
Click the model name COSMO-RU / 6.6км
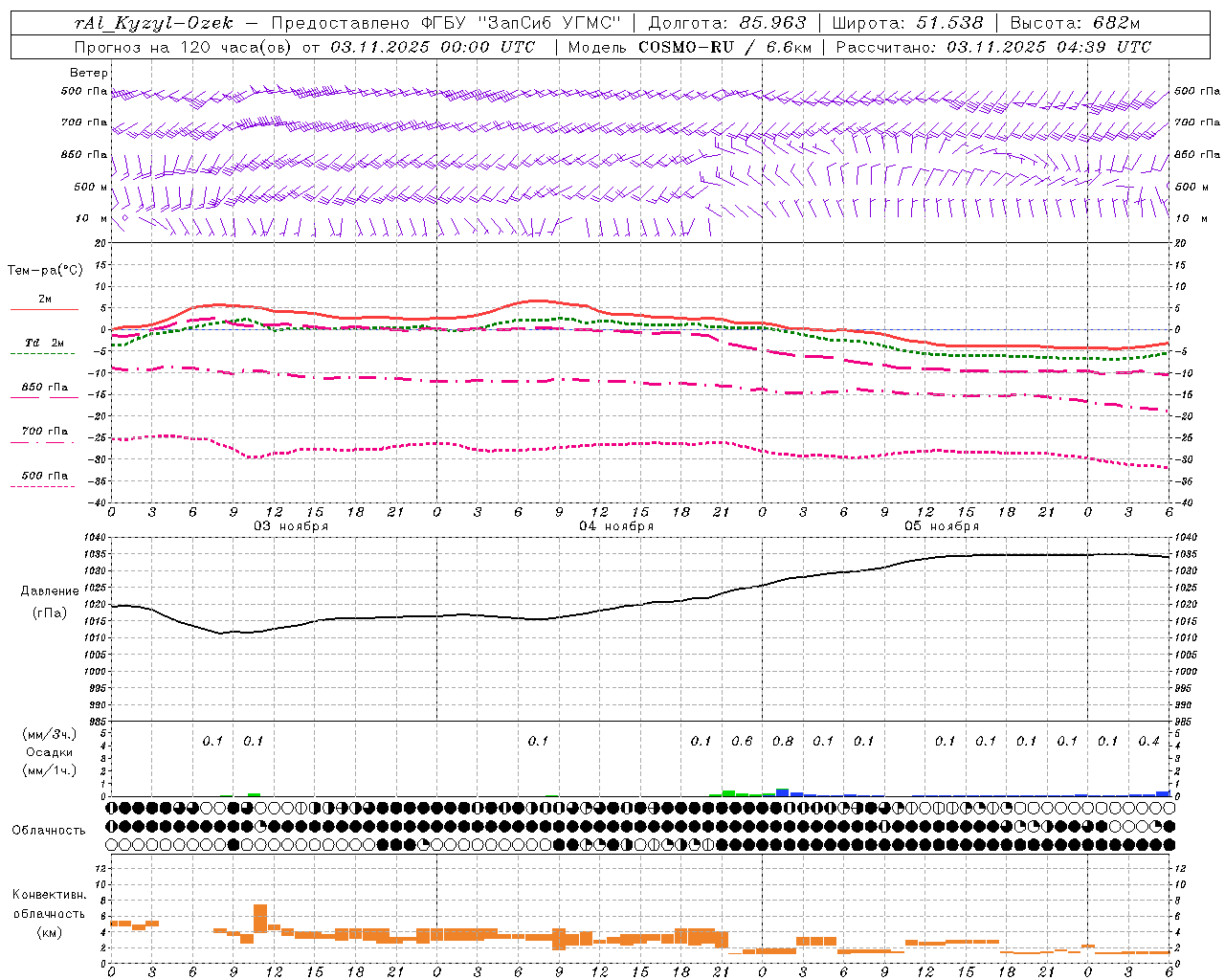coord(725,47)
